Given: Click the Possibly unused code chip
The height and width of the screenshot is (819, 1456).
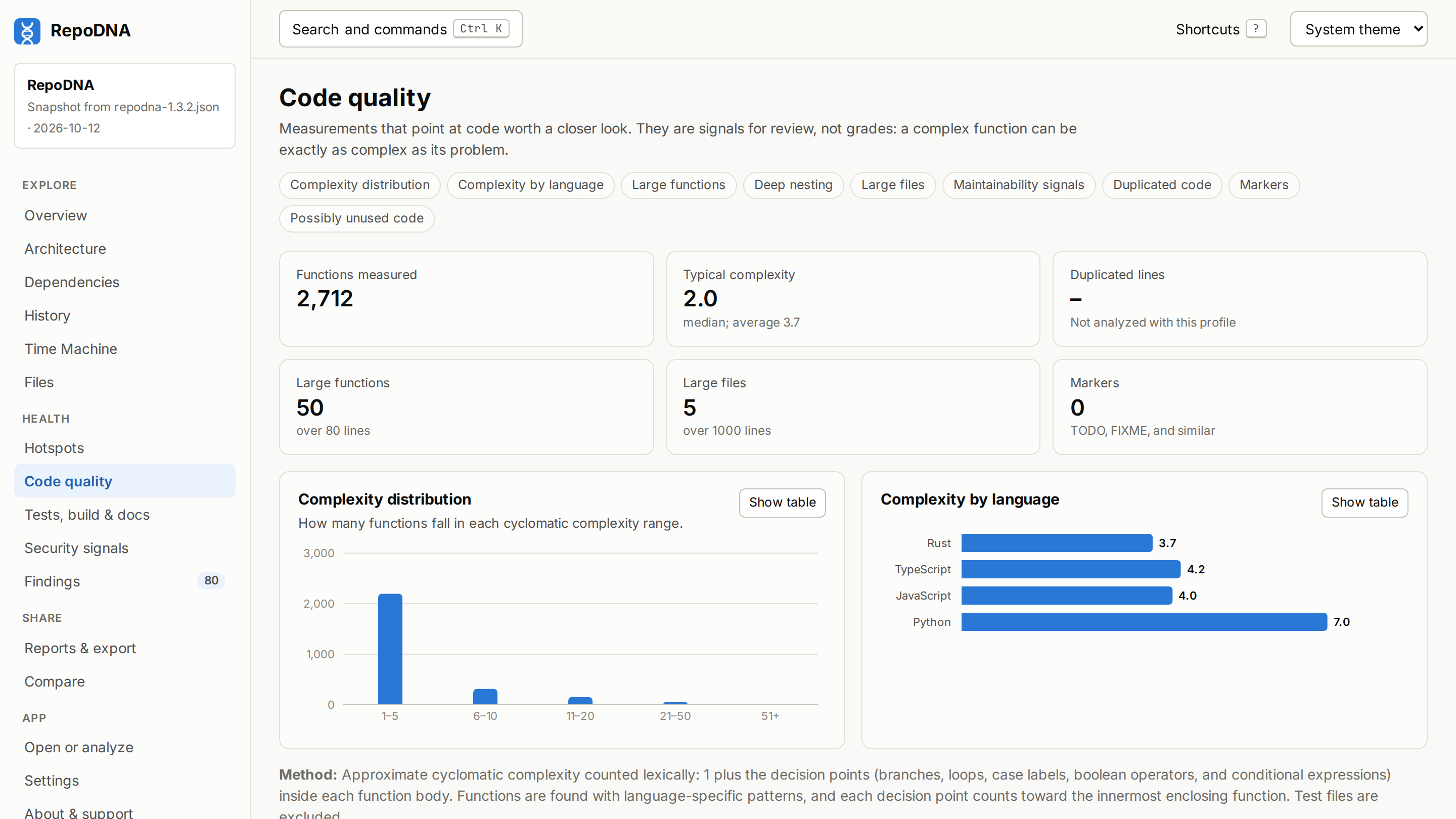Looking at the screenshot, I should pos(356,218).
